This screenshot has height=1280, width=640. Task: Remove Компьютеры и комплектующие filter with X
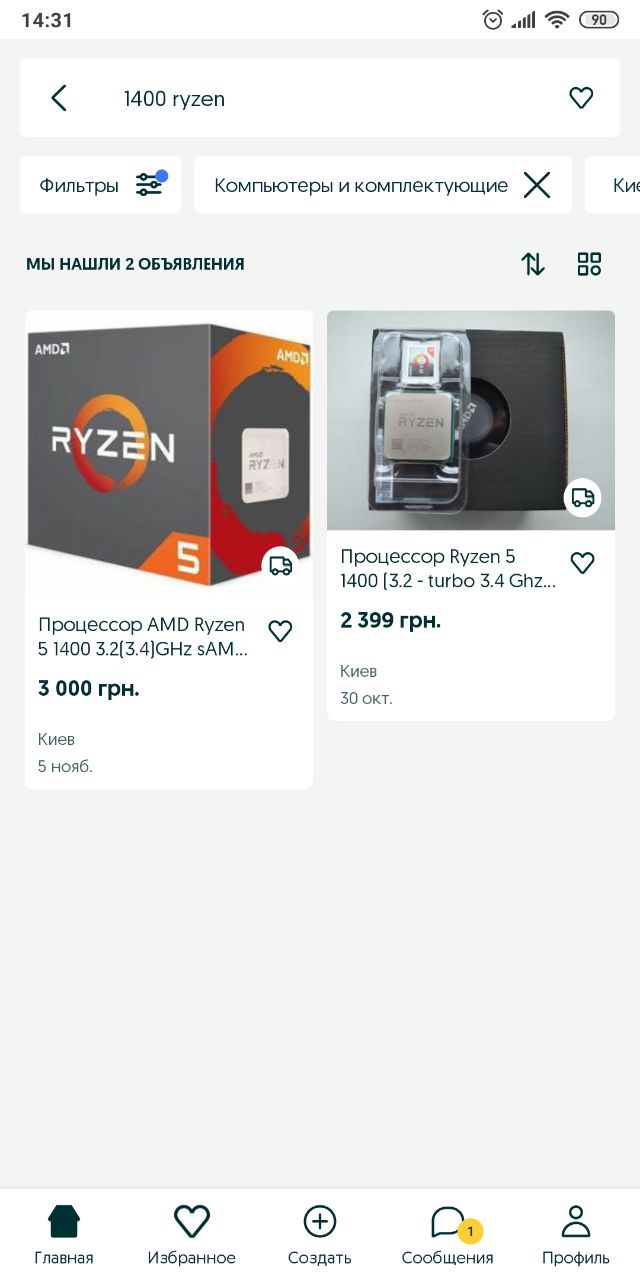(x=537, y=185)
